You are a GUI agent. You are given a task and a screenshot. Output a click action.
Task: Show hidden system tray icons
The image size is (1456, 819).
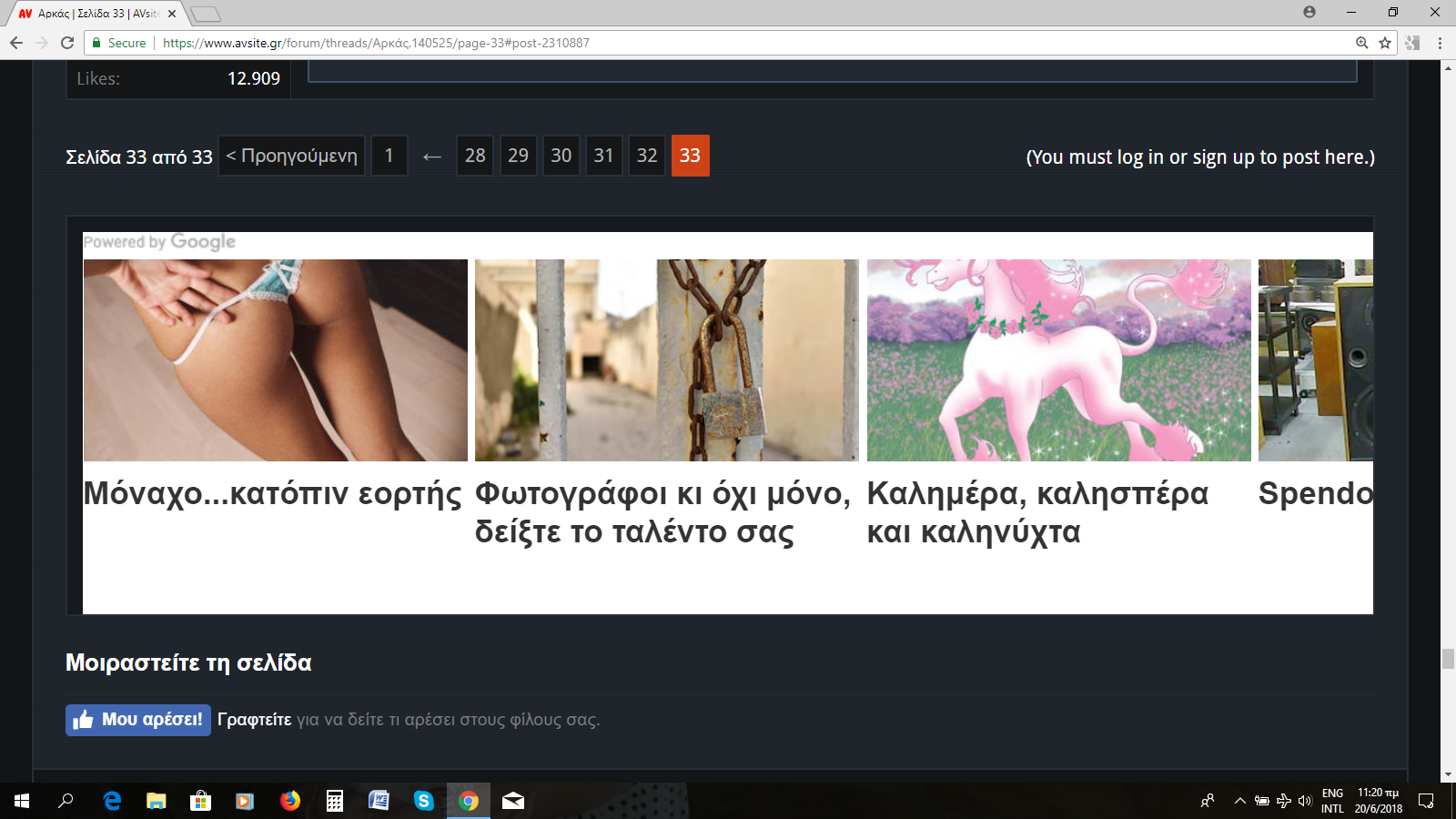click(1239, 801)
